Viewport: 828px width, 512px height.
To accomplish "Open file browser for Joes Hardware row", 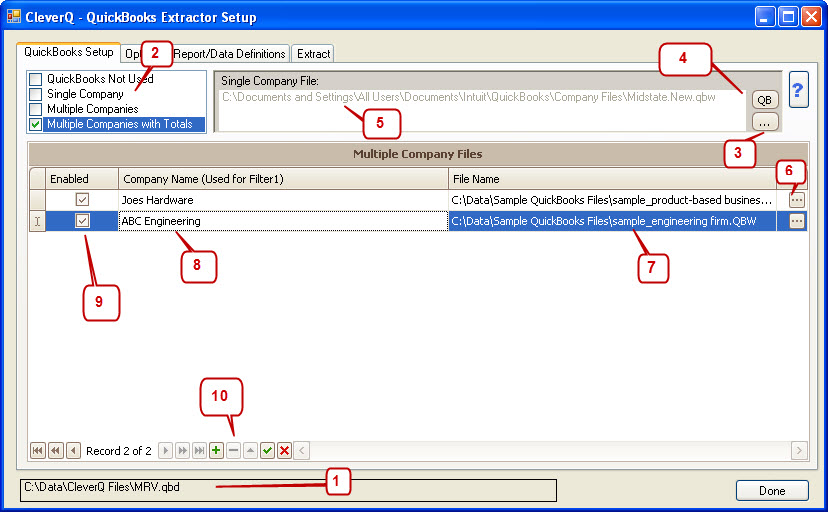I will pos(796,200).
